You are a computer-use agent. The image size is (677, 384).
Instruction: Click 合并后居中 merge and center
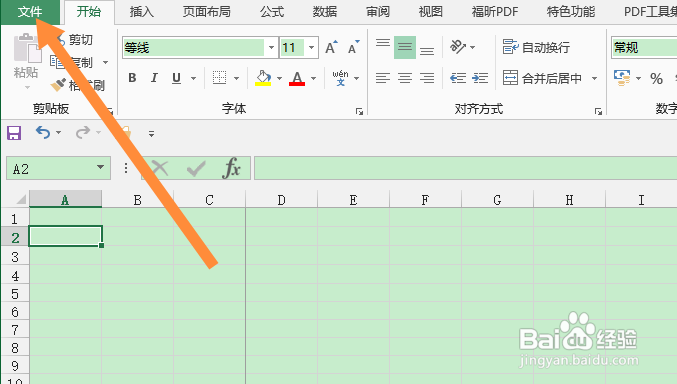(x=542, y=78)
